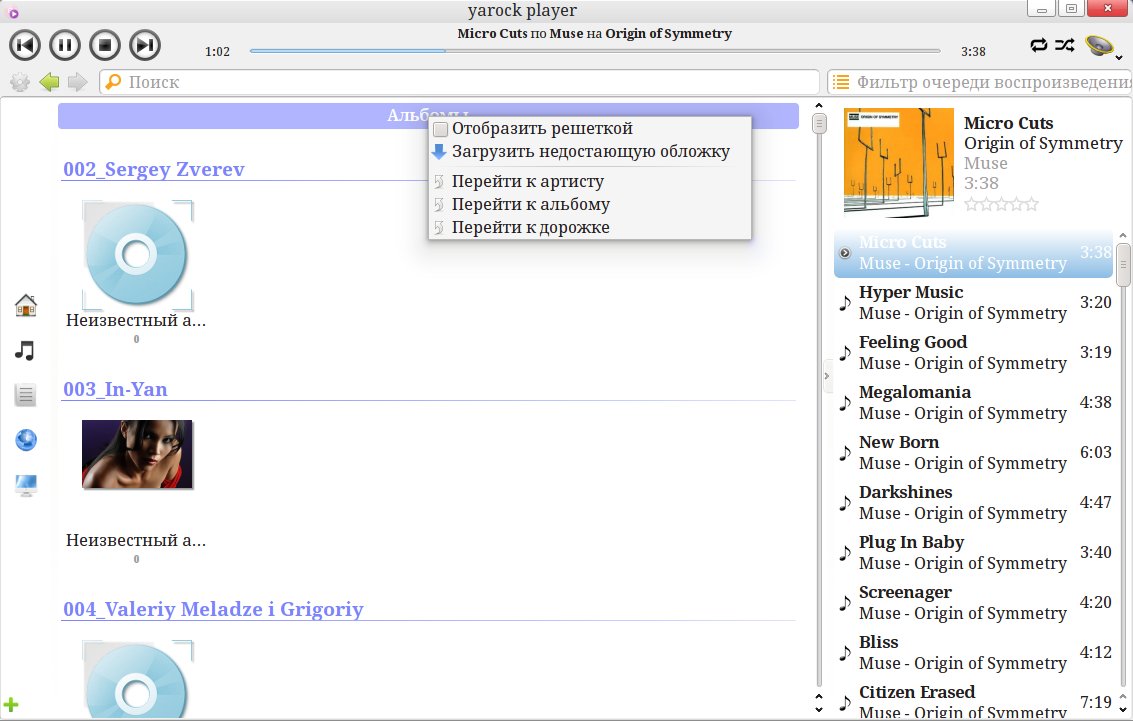The height and width of the screenshot is (721, 1133).
Task: Open the computer files sidebar icon
Action: 26,486
